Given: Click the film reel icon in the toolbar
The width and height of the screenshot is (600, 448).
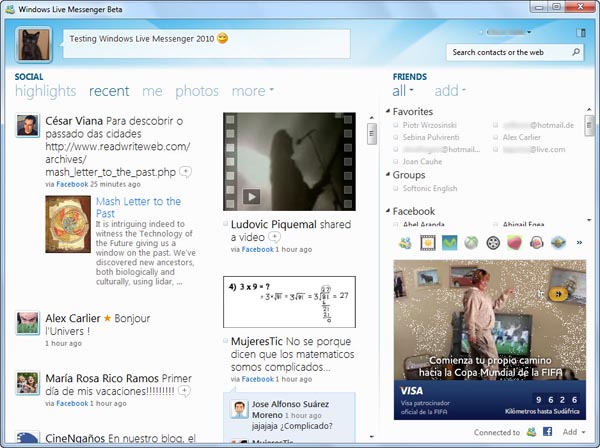Looking at the screenshot, I should click(493, 243).
